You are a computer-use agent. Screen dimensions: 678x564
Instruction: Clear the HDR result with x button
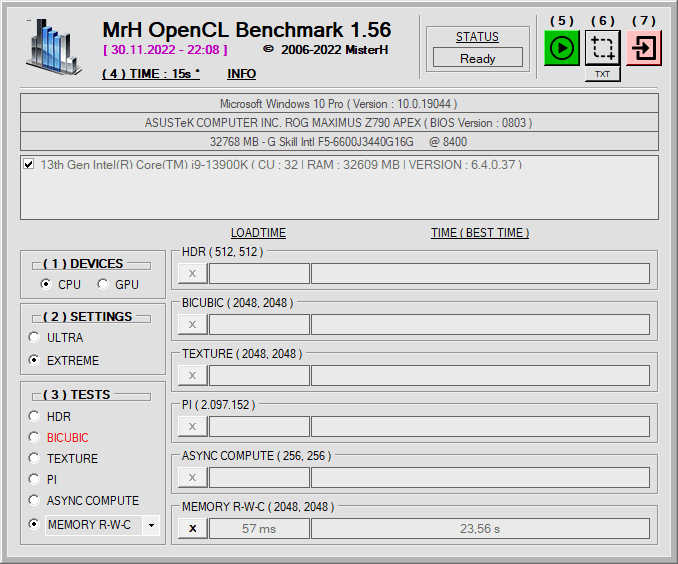192,273
